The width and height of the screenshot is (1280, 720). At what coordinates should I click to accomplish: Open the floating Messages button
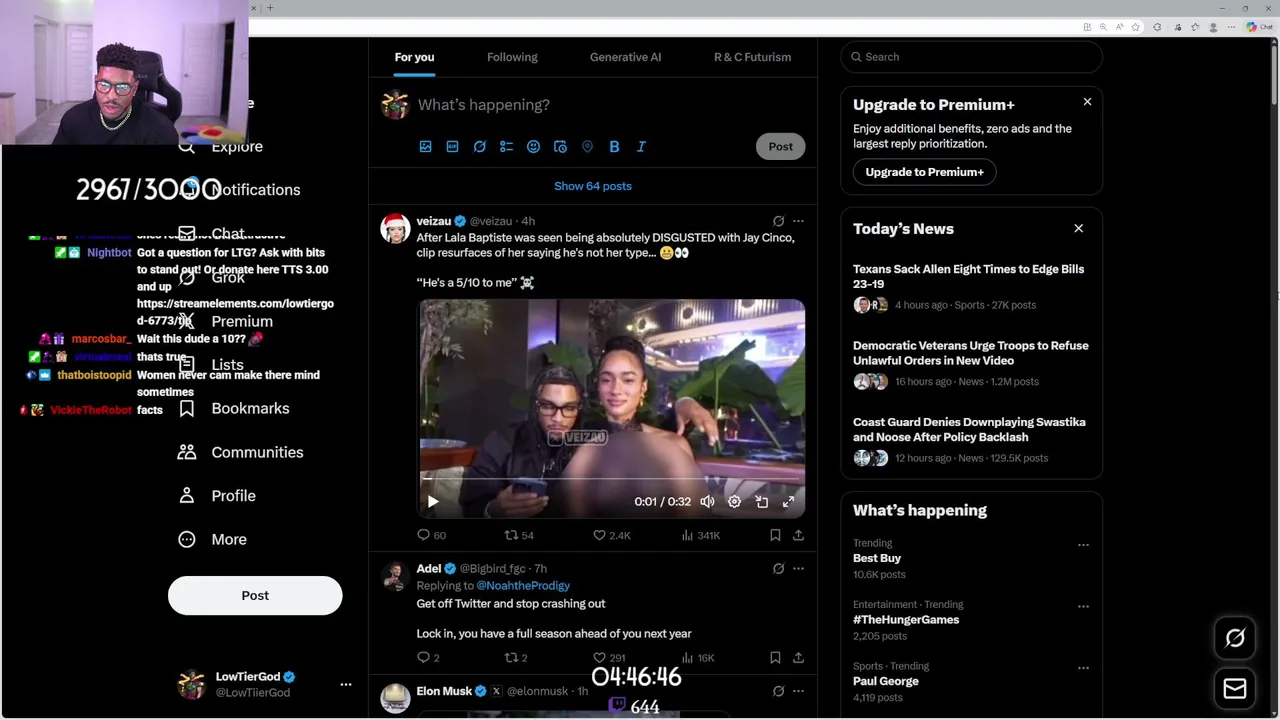coord(1235,688)
